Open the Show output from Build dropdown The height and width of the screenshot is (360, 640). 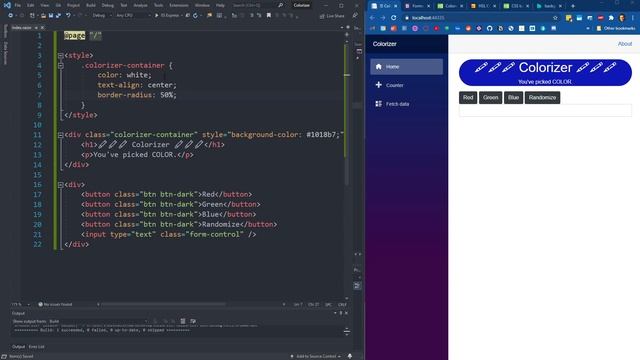(x=98, y=321)
